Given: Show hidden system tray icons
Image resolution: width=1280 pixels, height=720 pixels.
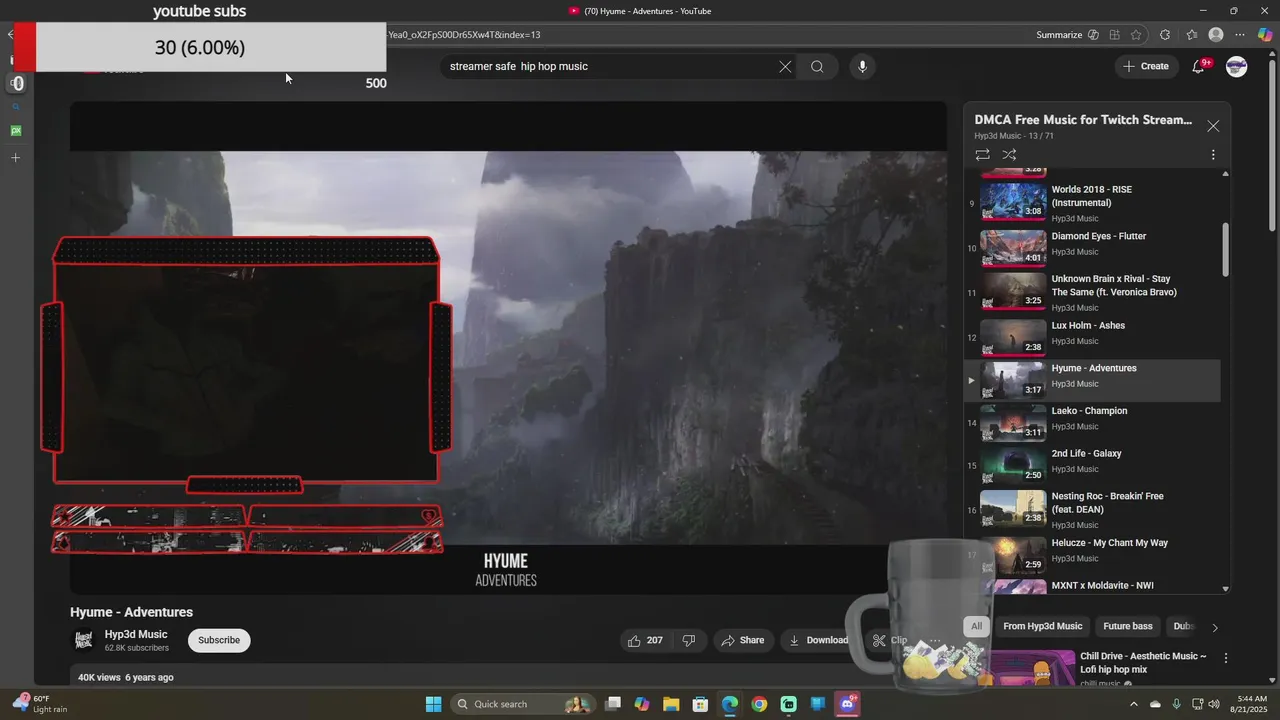Looking at the screenshot, I should [1133, 704].
